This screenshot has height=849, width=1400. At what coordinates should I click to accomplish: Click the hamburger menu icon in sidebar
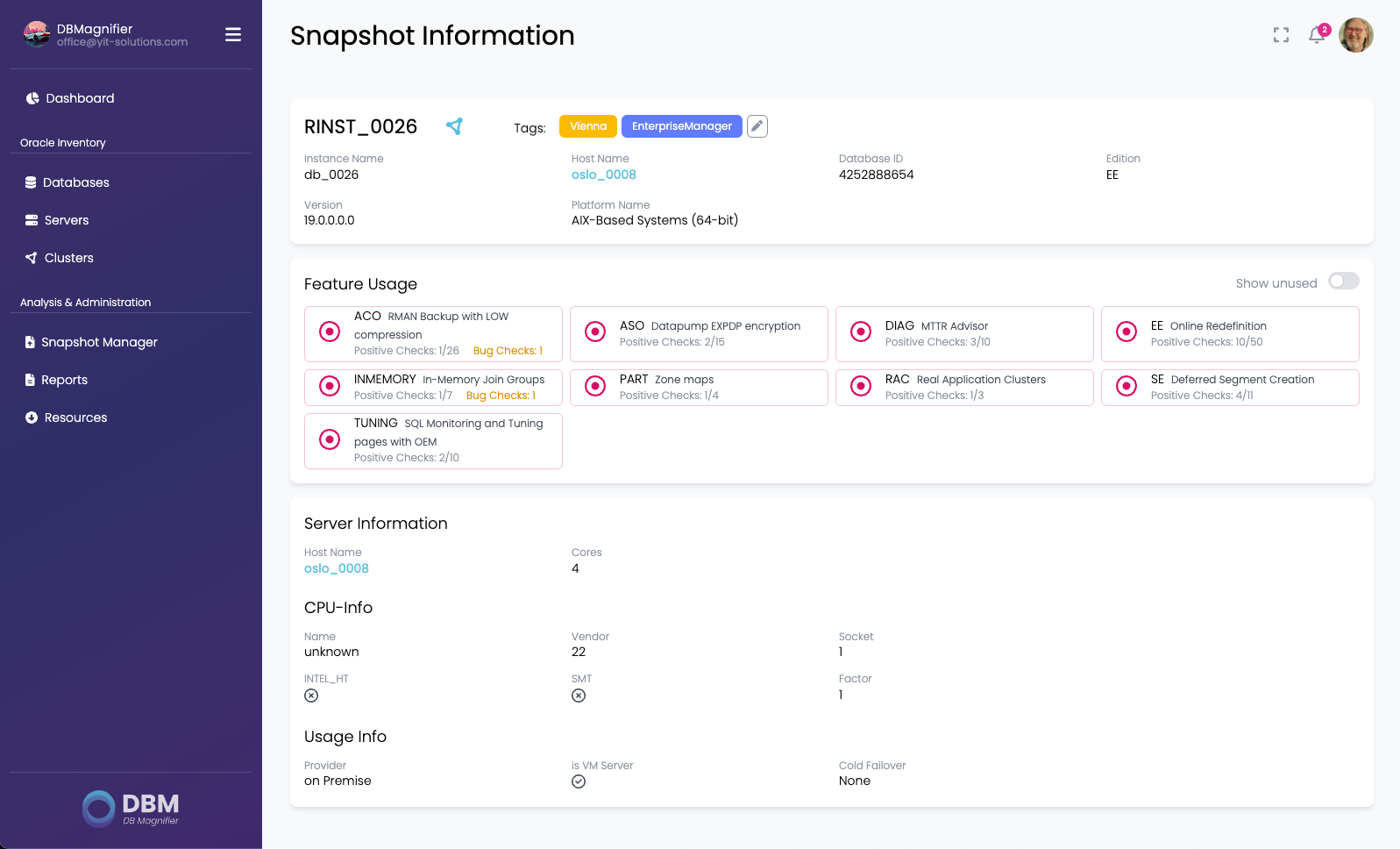(233, 34)
